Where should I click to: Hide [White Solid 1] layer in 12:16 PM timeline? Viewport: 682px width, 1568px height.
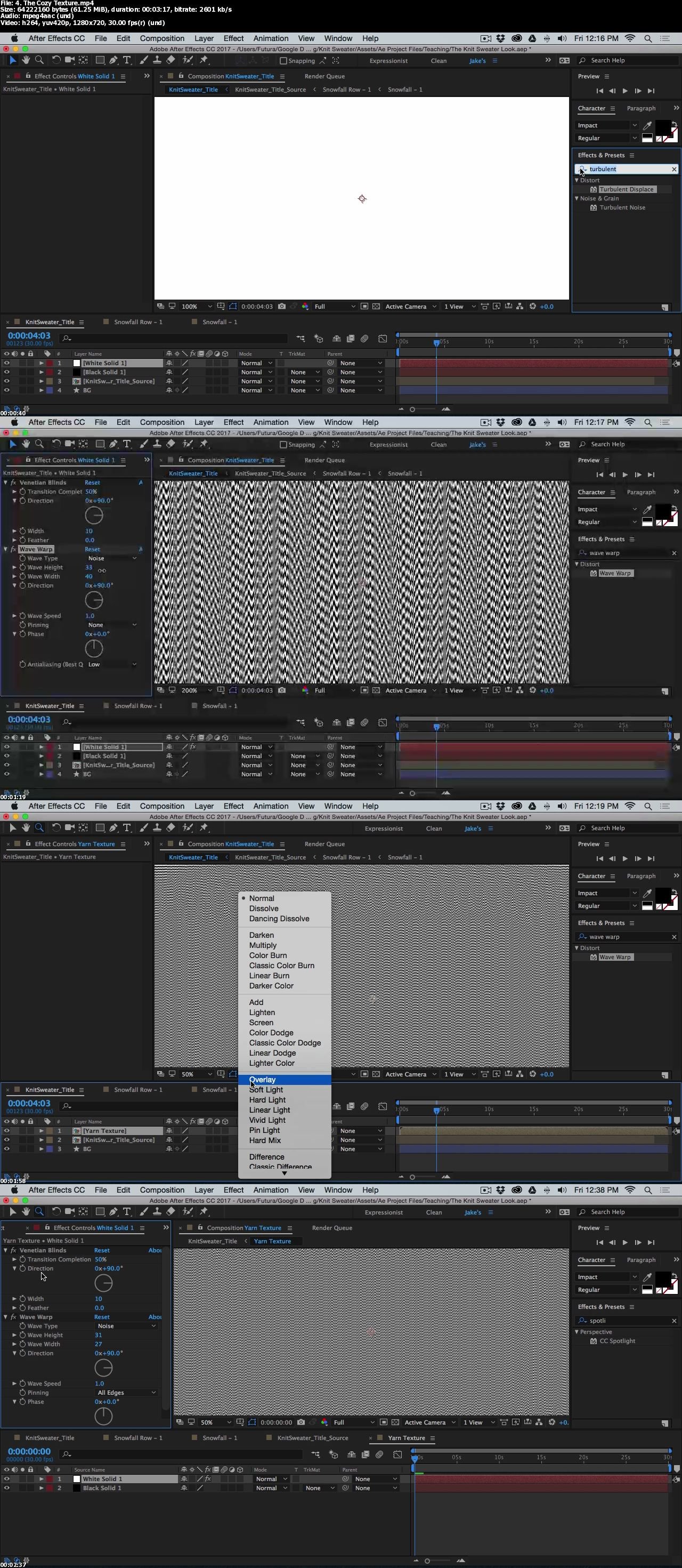[7, 363]
